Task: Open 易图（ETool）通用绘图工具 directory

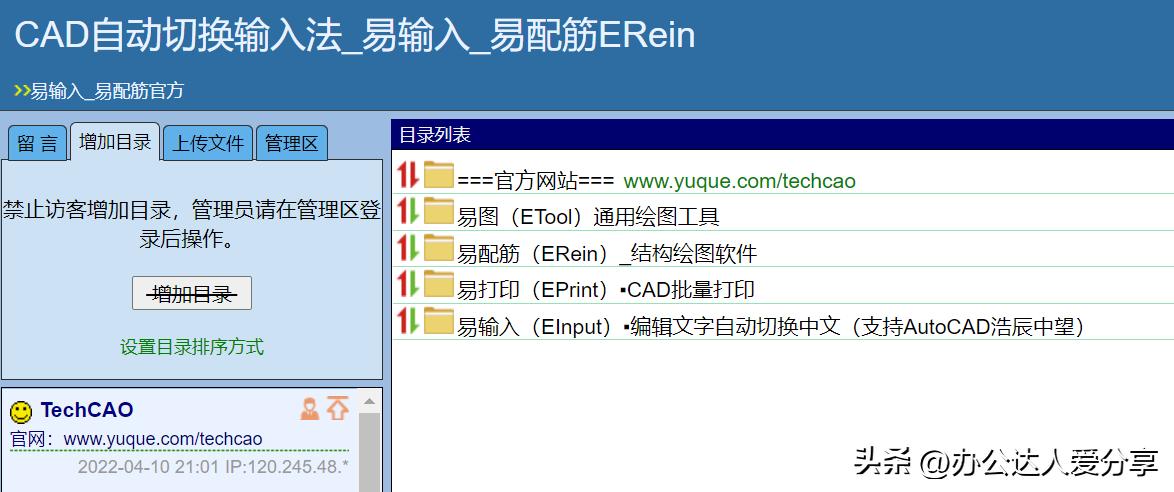Action: click(588, 217)
